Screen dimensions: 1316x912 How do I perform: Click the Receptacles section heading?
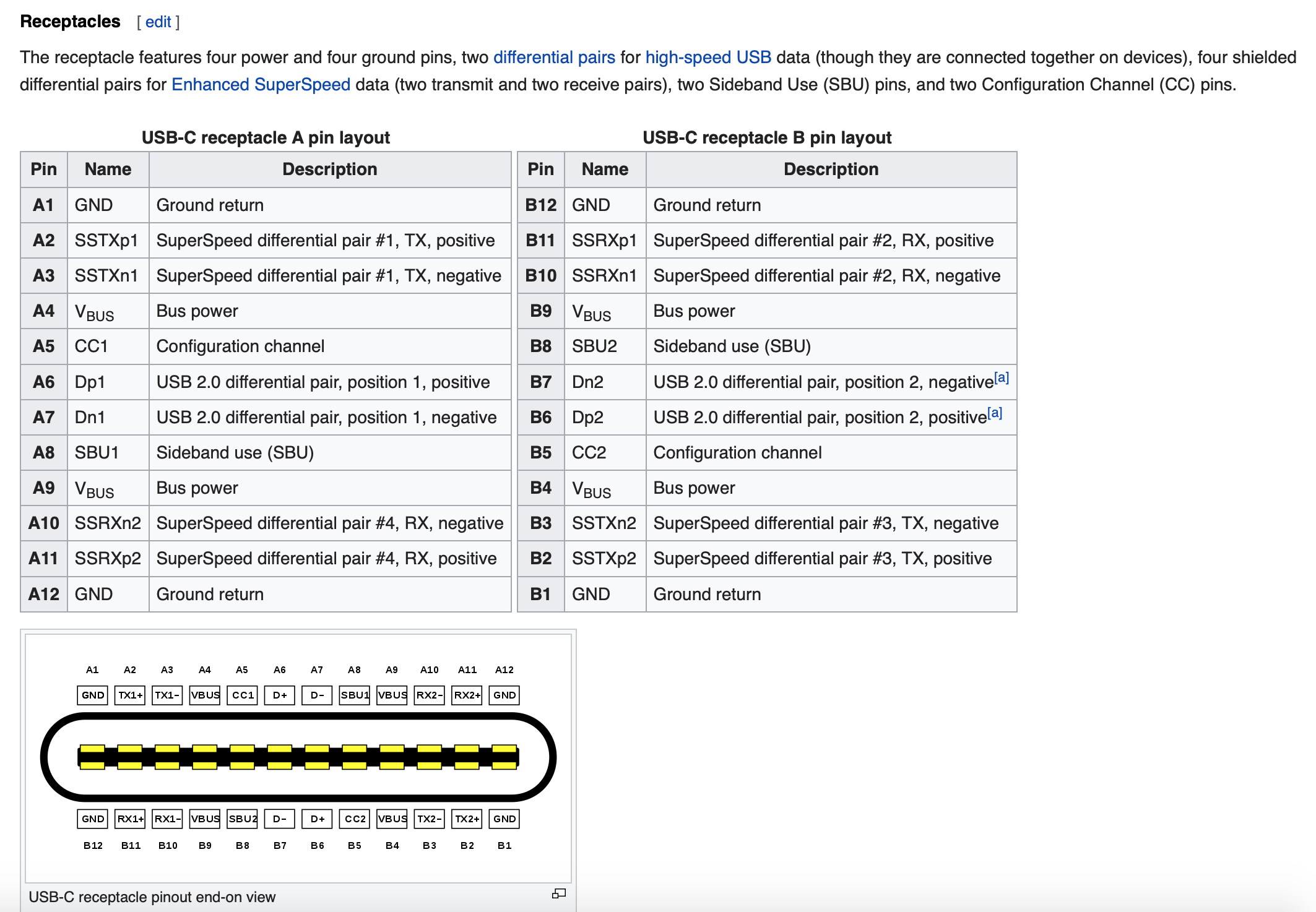tap(70, 22)
